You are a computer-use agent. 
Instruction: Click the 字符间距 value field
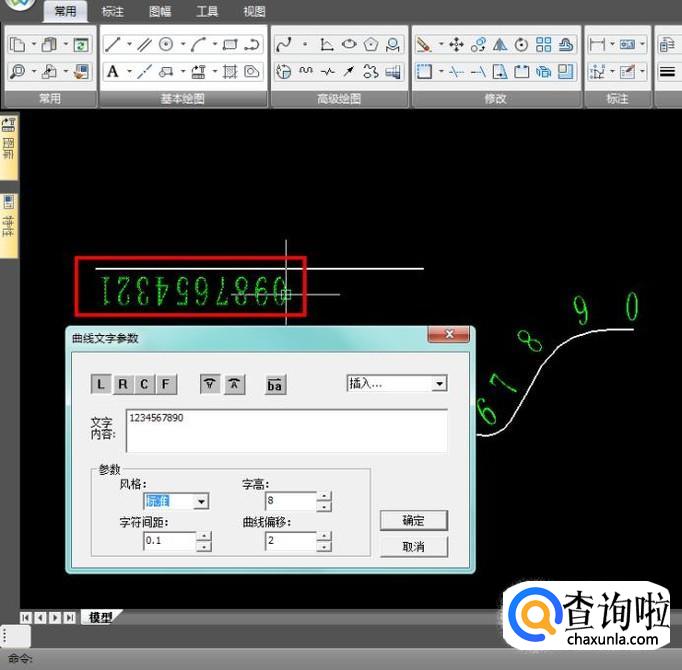(x=170, y=541)
